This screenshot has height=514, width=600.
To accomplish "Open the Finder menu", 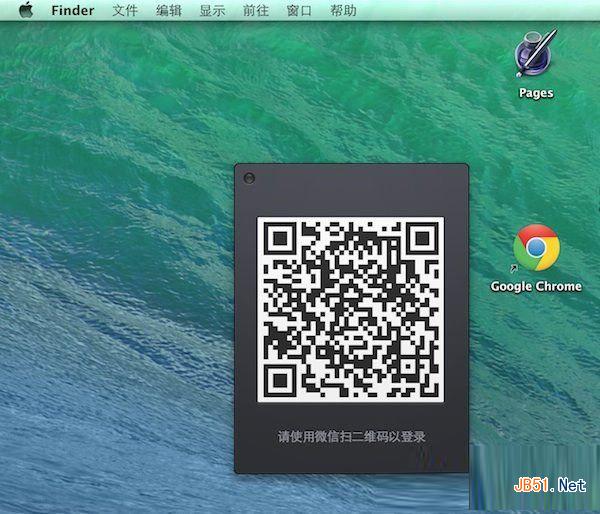I will pos(73,10).
